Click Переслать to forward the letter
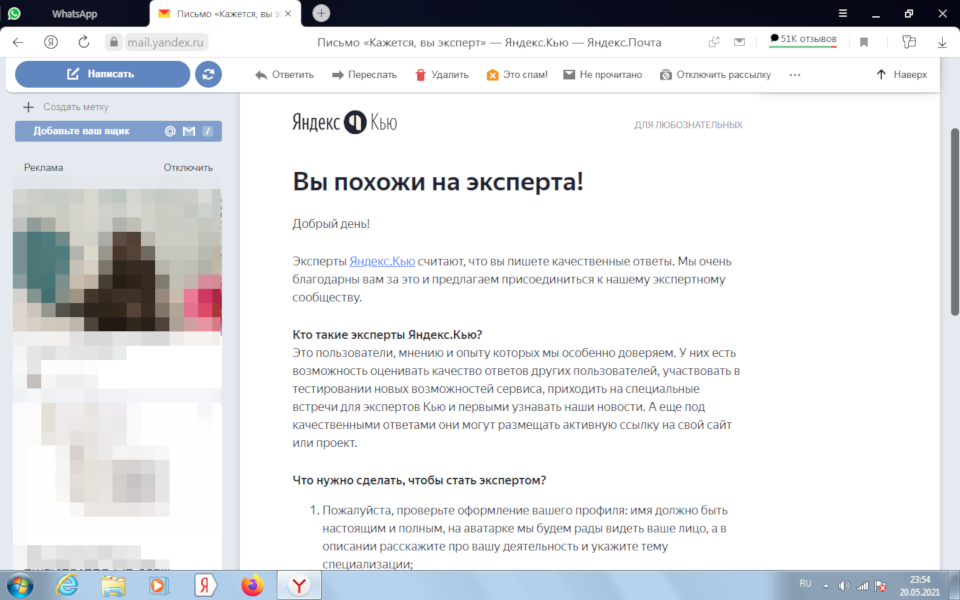Image resolution: width=960 pixels, height=600 pixels. click(364, 75)
